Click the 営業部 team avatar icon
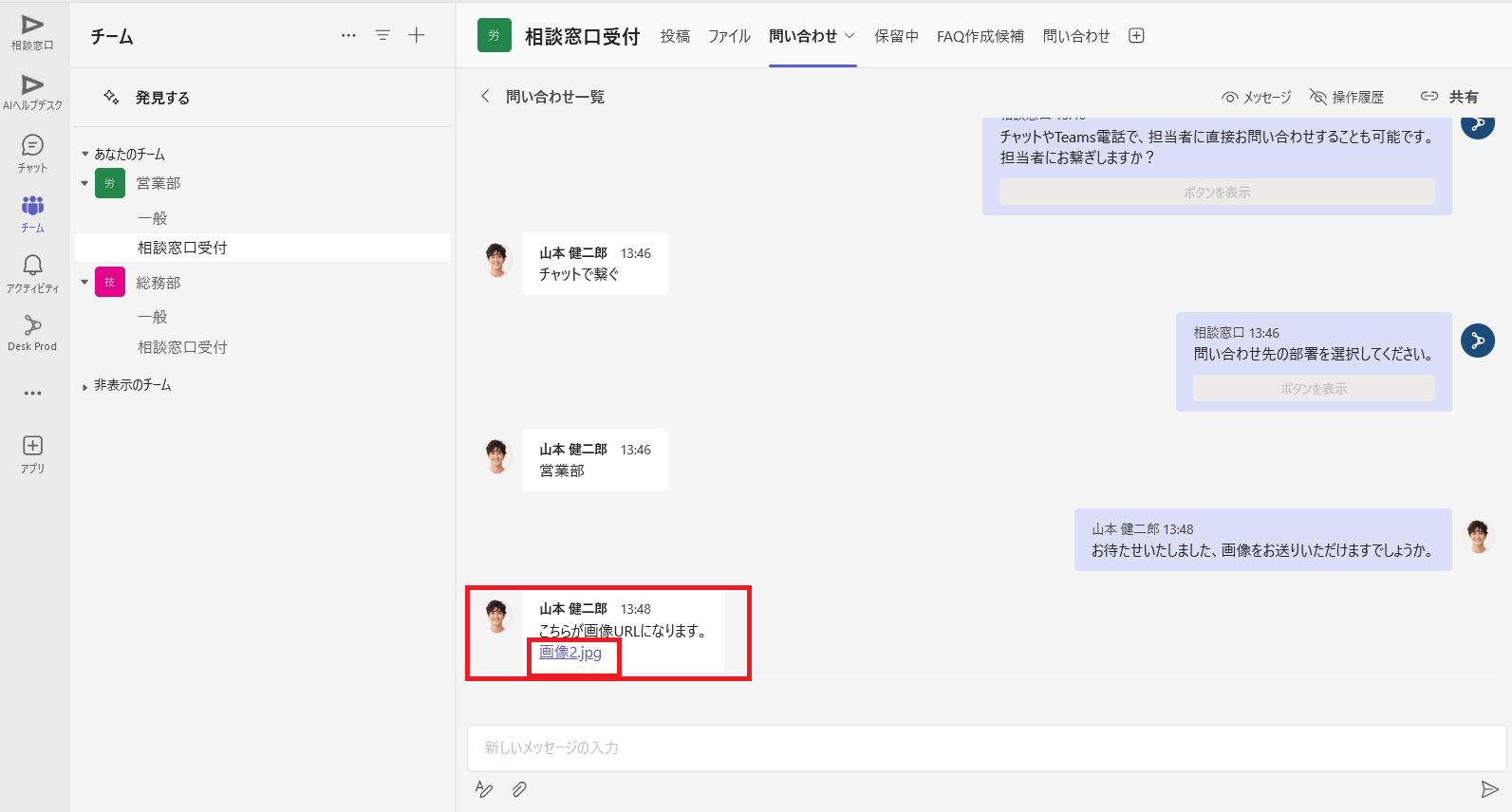1512x812 pixels. point(110,183)
